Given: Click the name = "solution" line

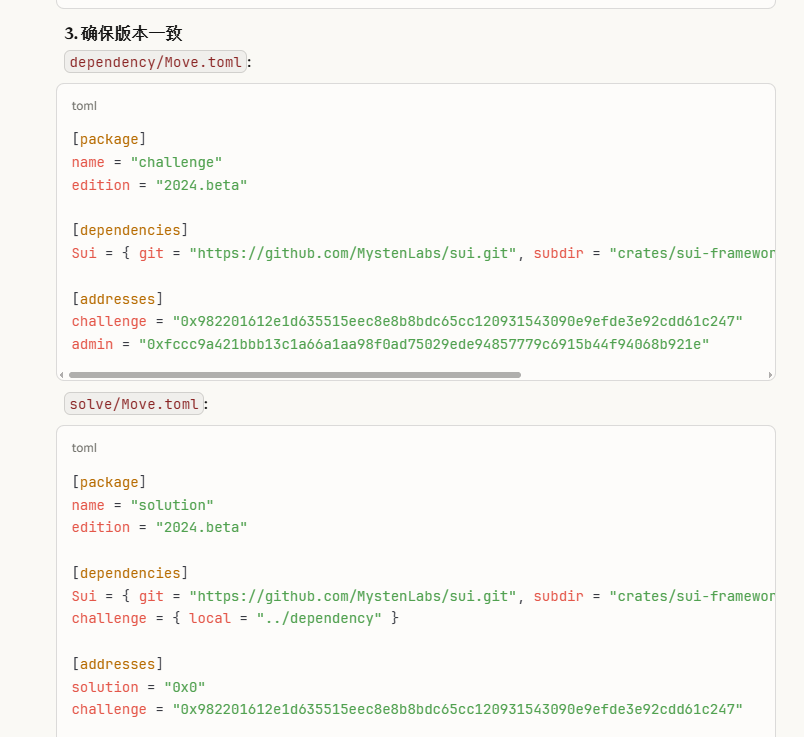Looking at the screenshot, I should pos(143,505).
